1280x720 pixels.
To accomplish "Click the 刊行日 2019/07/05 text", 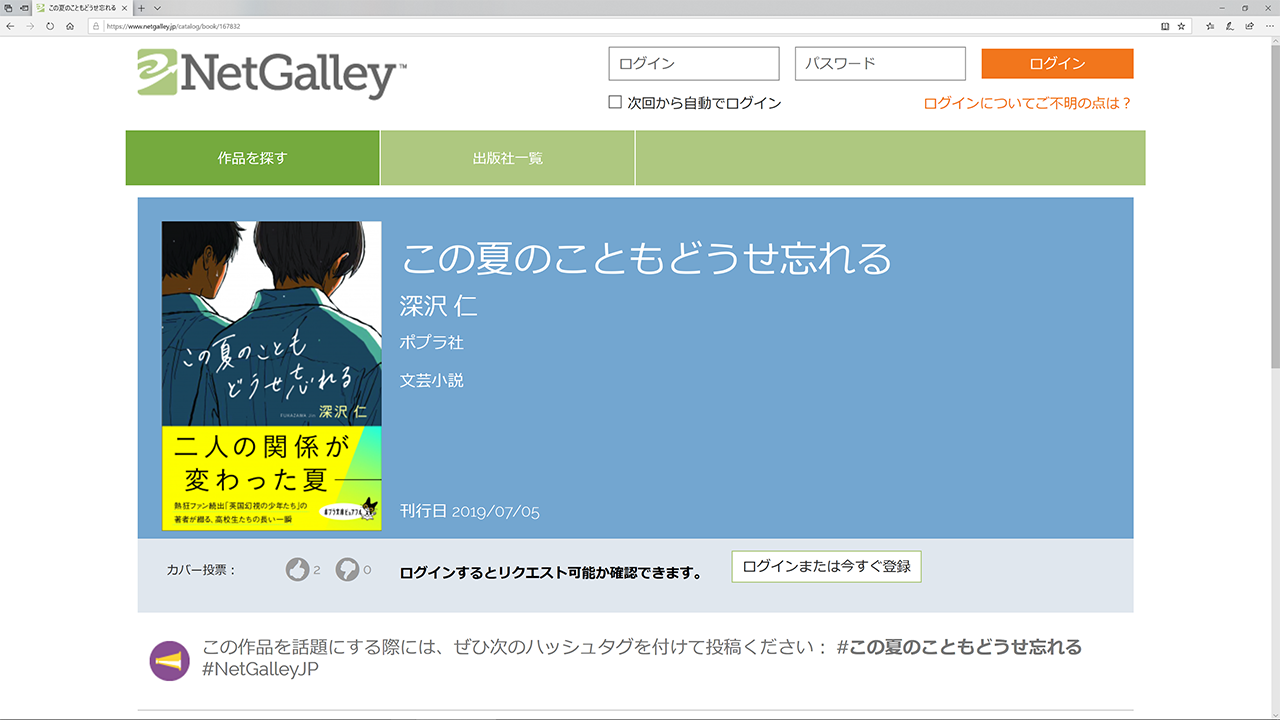I will click(470, 511).
